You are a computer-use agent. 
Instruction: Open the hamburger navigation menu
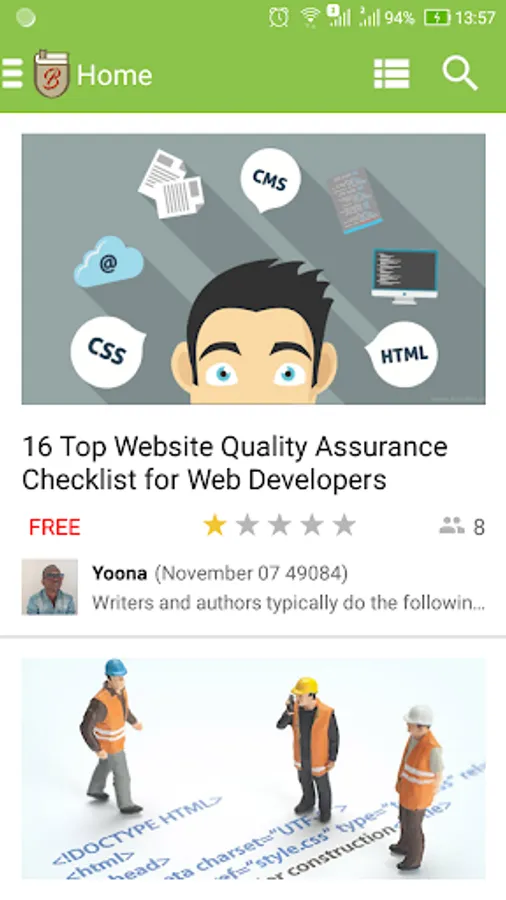[x=11, y=74]
